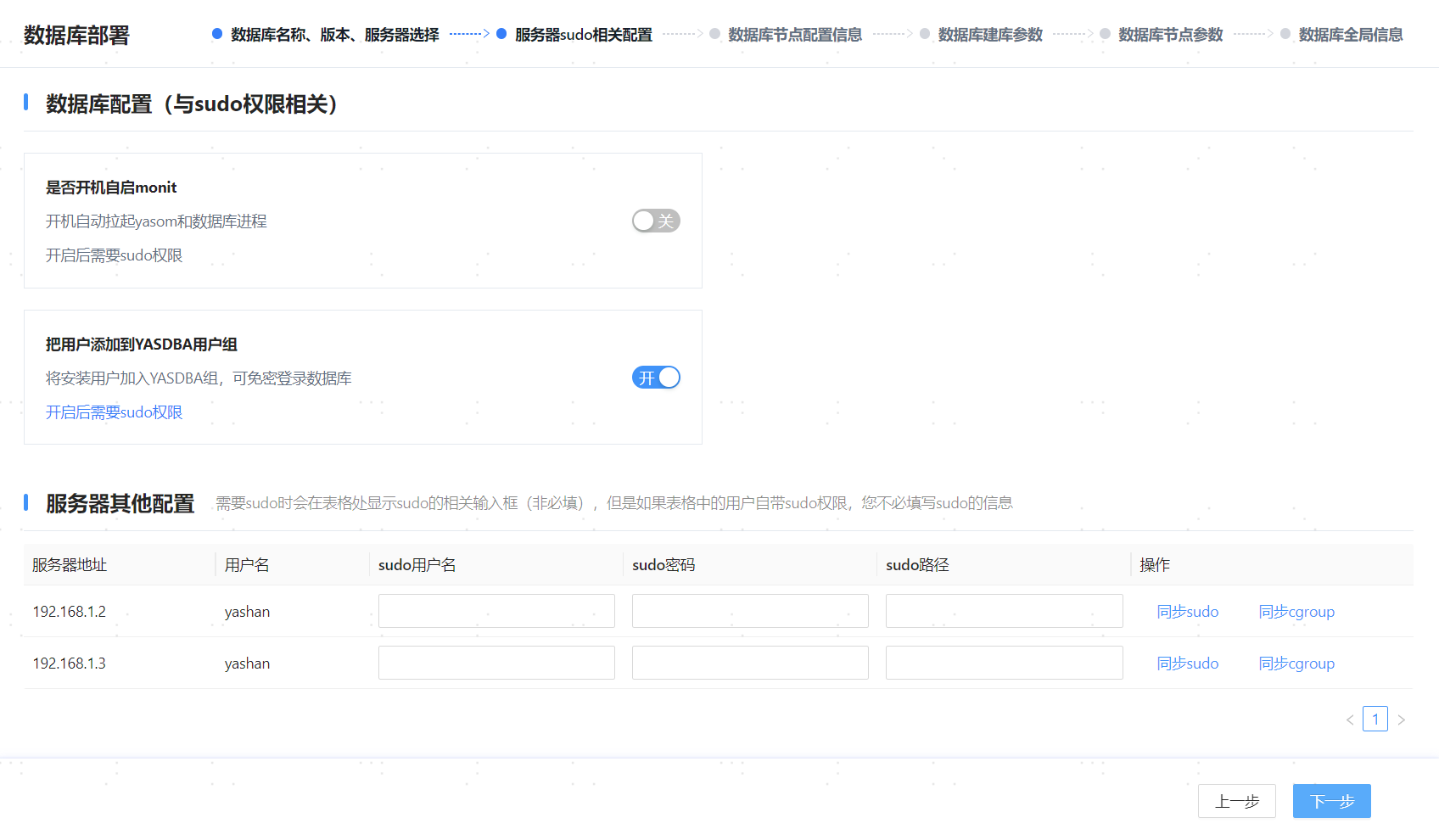
Task: Click the sudo密码 field for 192.168.1.3
Action: point(750,662)
